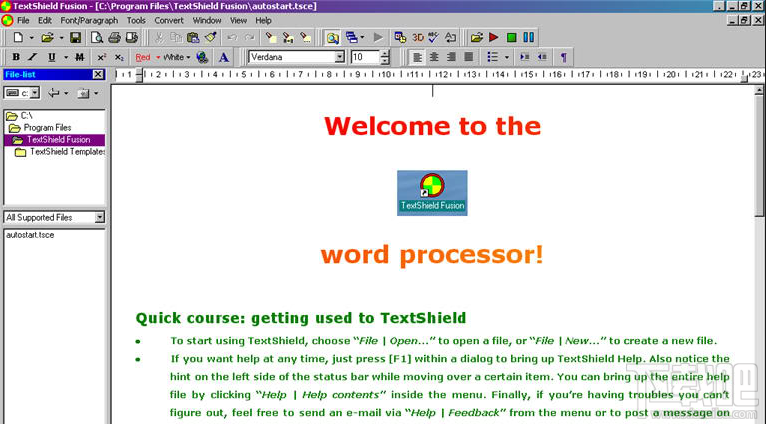Toggle Superscript formatting
766x424 pixels.
point(102,57)
